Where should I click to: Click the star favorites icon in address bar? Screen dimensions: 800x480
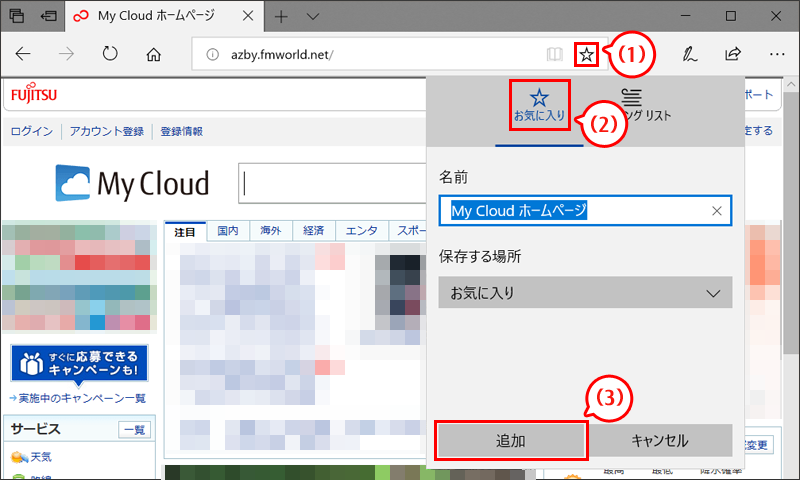tap(587, 54)
